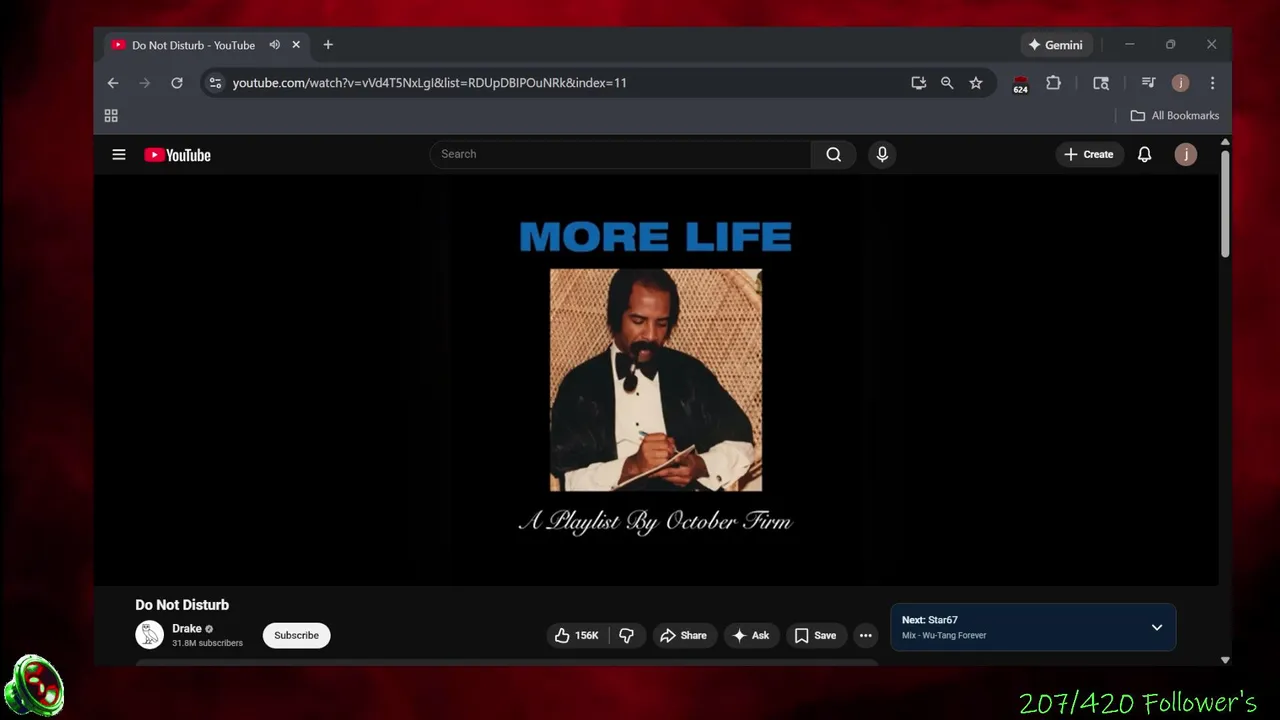Image resolution: width=1280 pixels, height=720 pixels.
Task: Focus the YouTube Search field
Action: [x=620, y=154]
